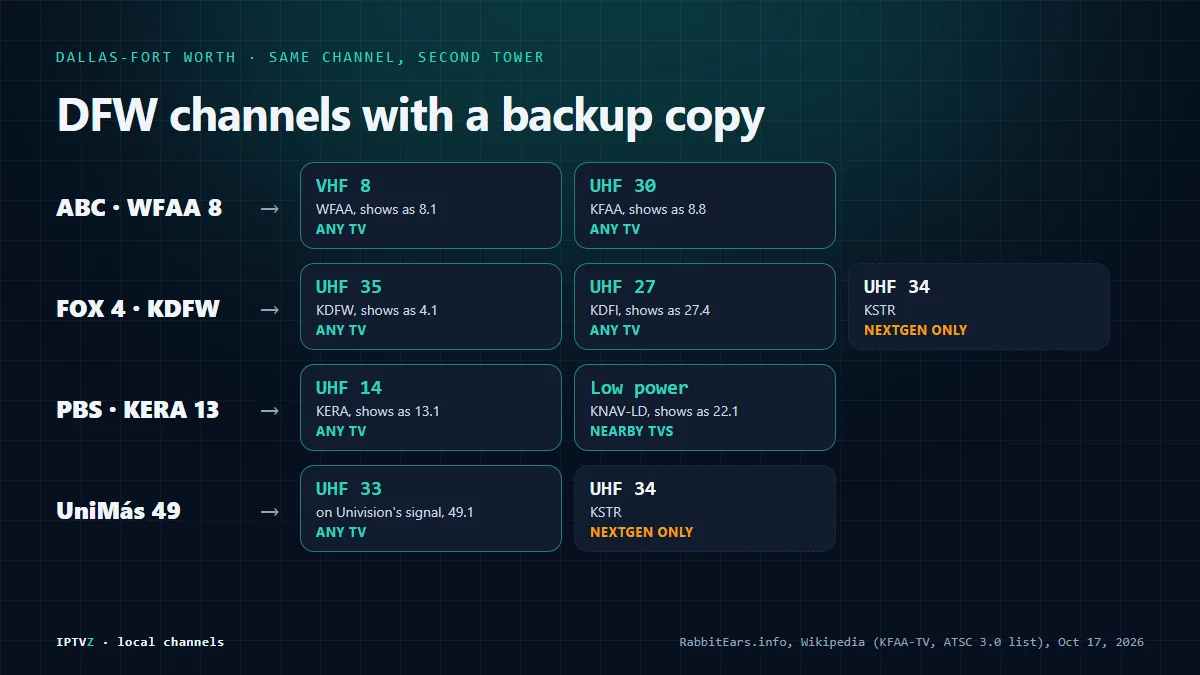This screenshot has height=675, width=1200.
Task: Select the text "KFAA, shows as 8.8"
Action: (648, 210)
